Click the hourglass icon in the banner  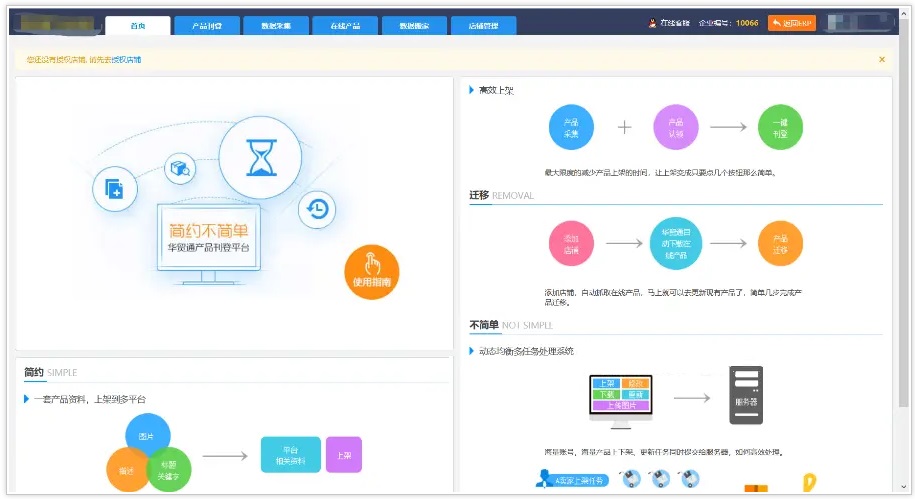pos(260,157)
